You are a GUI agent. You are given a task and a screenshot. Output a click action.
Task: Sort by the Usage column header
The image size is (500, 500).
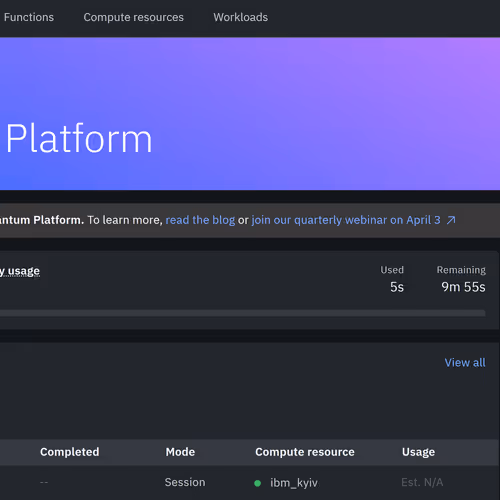click(418, 452)
